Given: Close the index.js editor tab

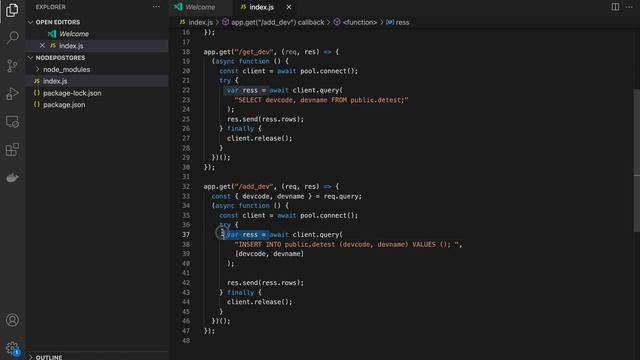Looking at the screenshot, I should pos(289,7).
